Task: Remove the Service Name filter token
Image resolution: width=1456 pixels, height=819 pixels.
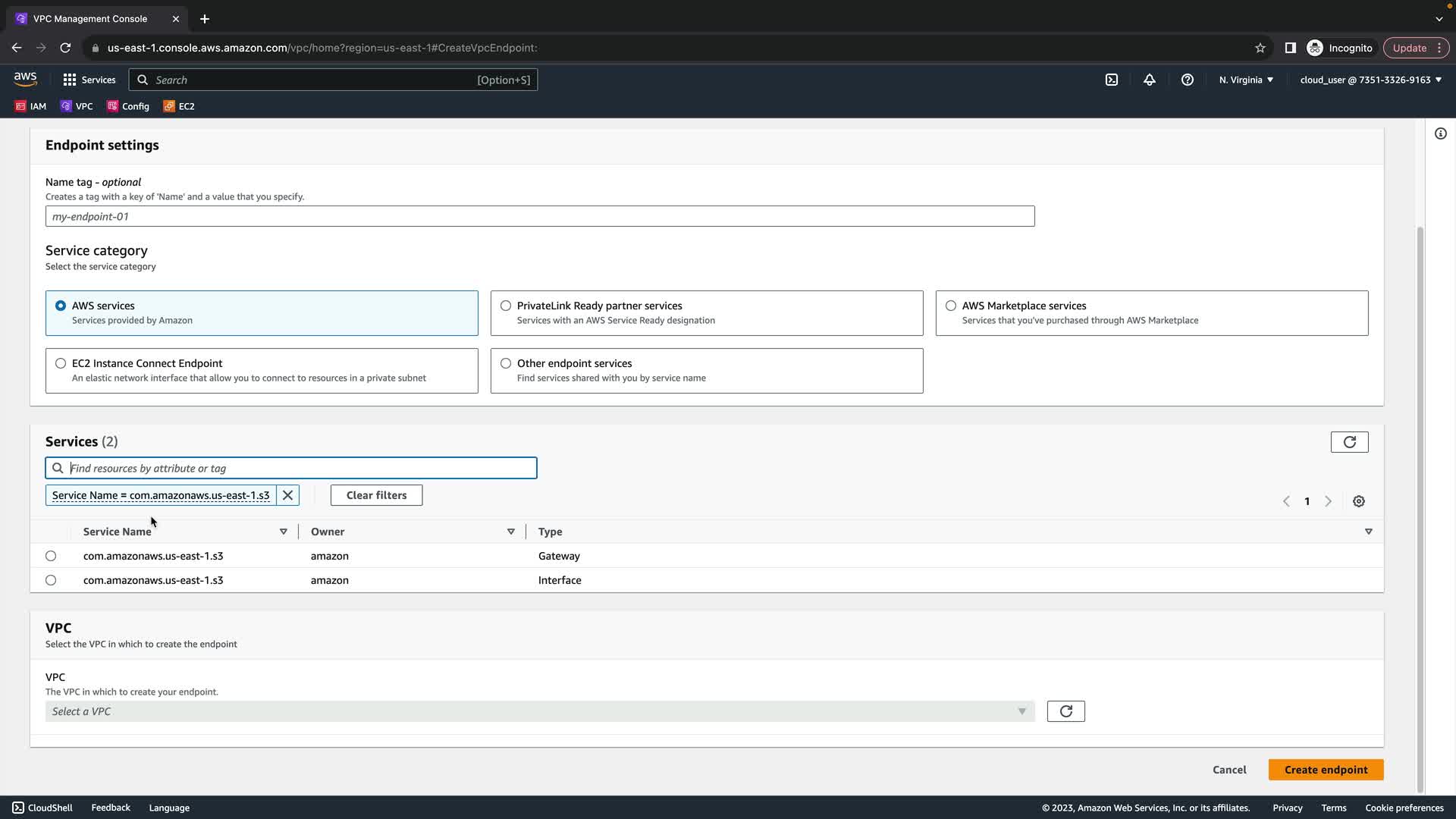Action: 287,495
